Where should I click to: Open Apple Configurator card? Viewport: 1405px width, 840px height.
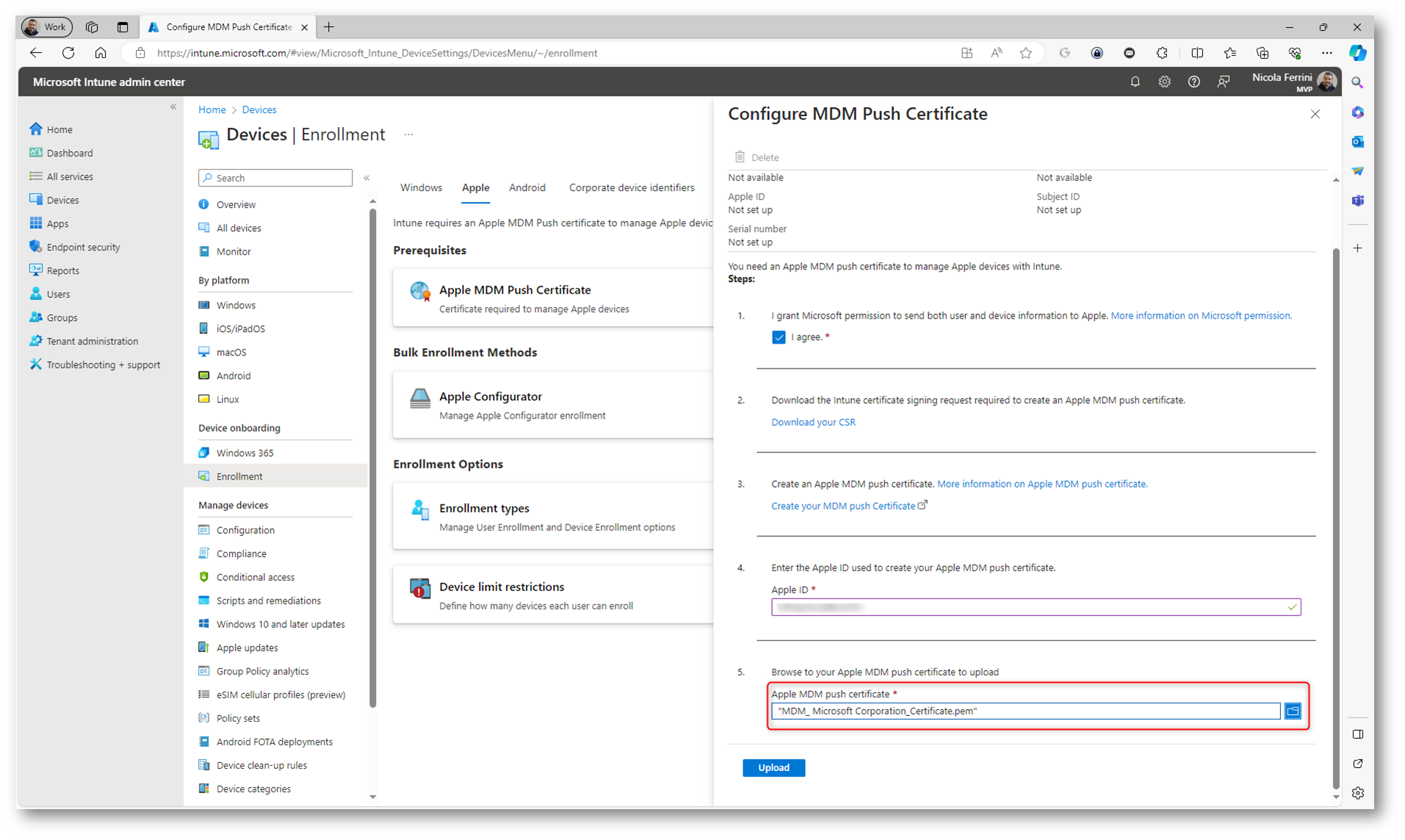[x=552, y=405]
